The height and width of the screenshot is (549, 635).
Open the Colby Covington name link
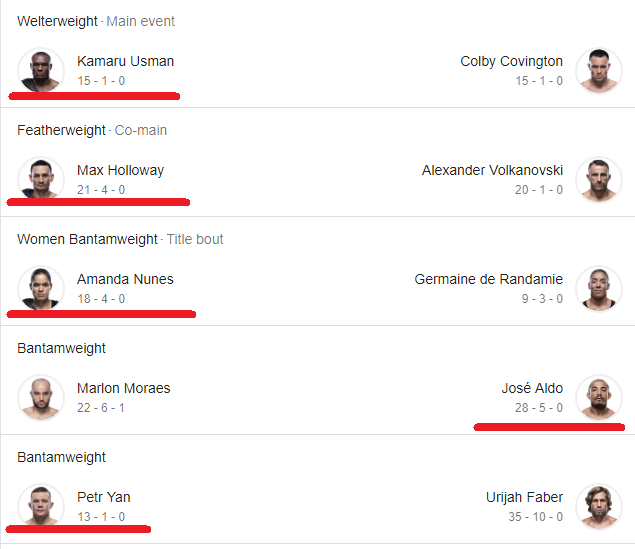(x=511, y=61)
